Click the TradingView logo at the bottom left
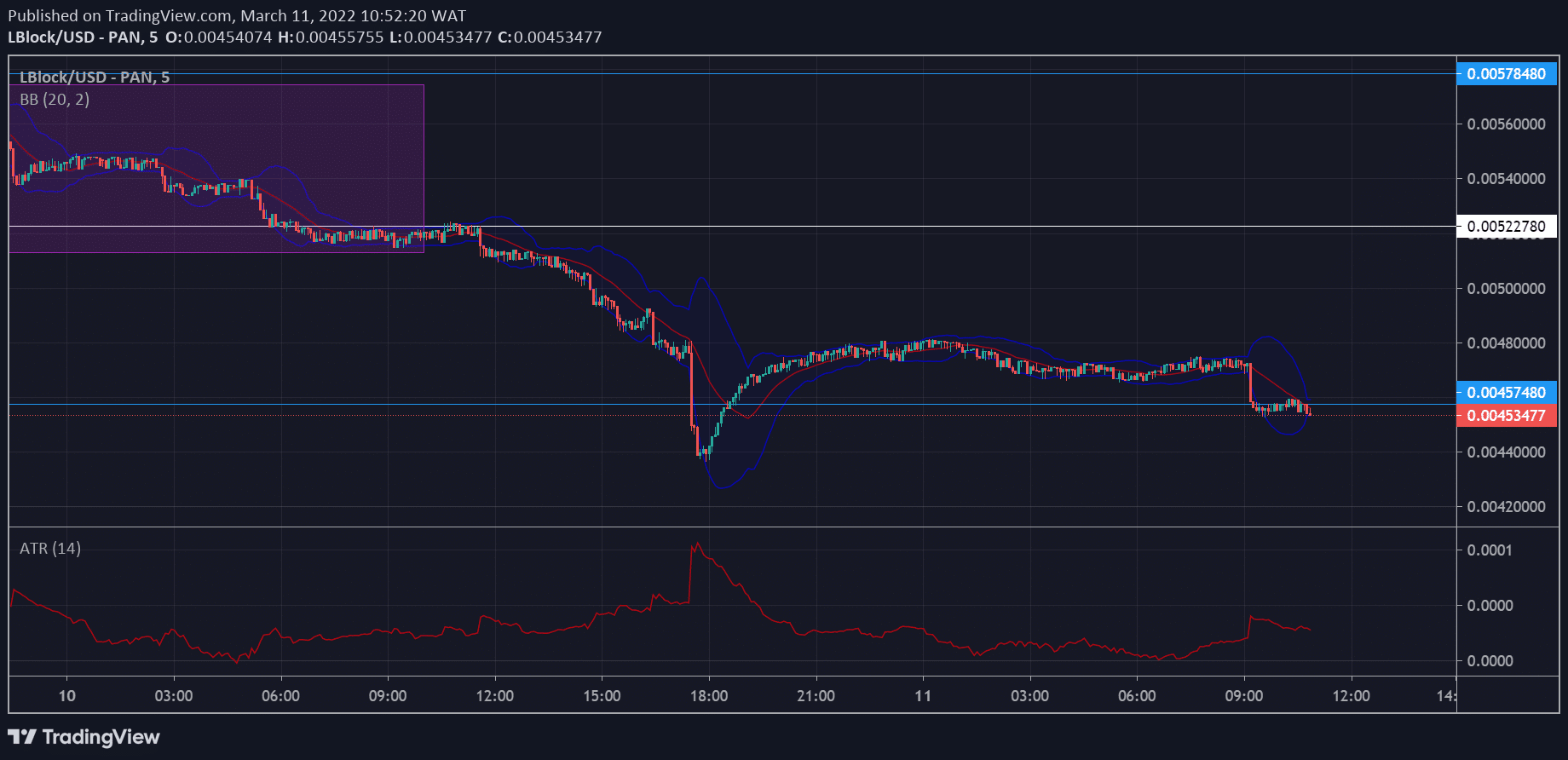Image resolution: width=1568 pixels, height=760 pixels. tap(84, 737)
